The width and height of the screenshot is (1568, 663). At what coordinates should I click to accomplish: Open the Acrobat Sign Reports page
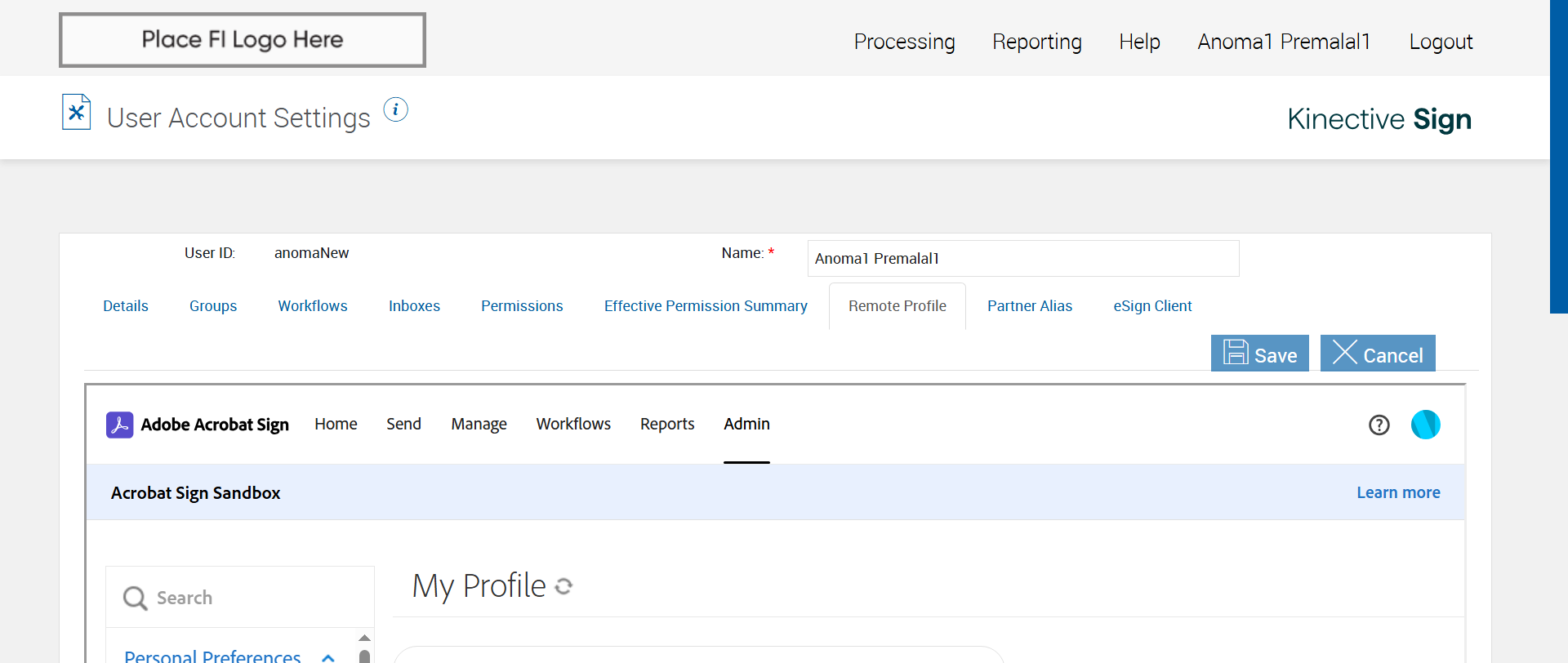point(667,425)
